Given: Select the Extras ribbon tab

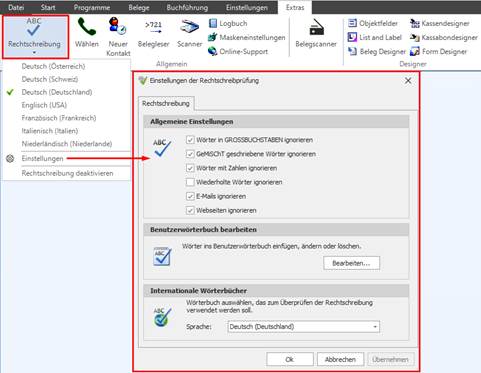Looking at the screenshot, I should point(295,7).
